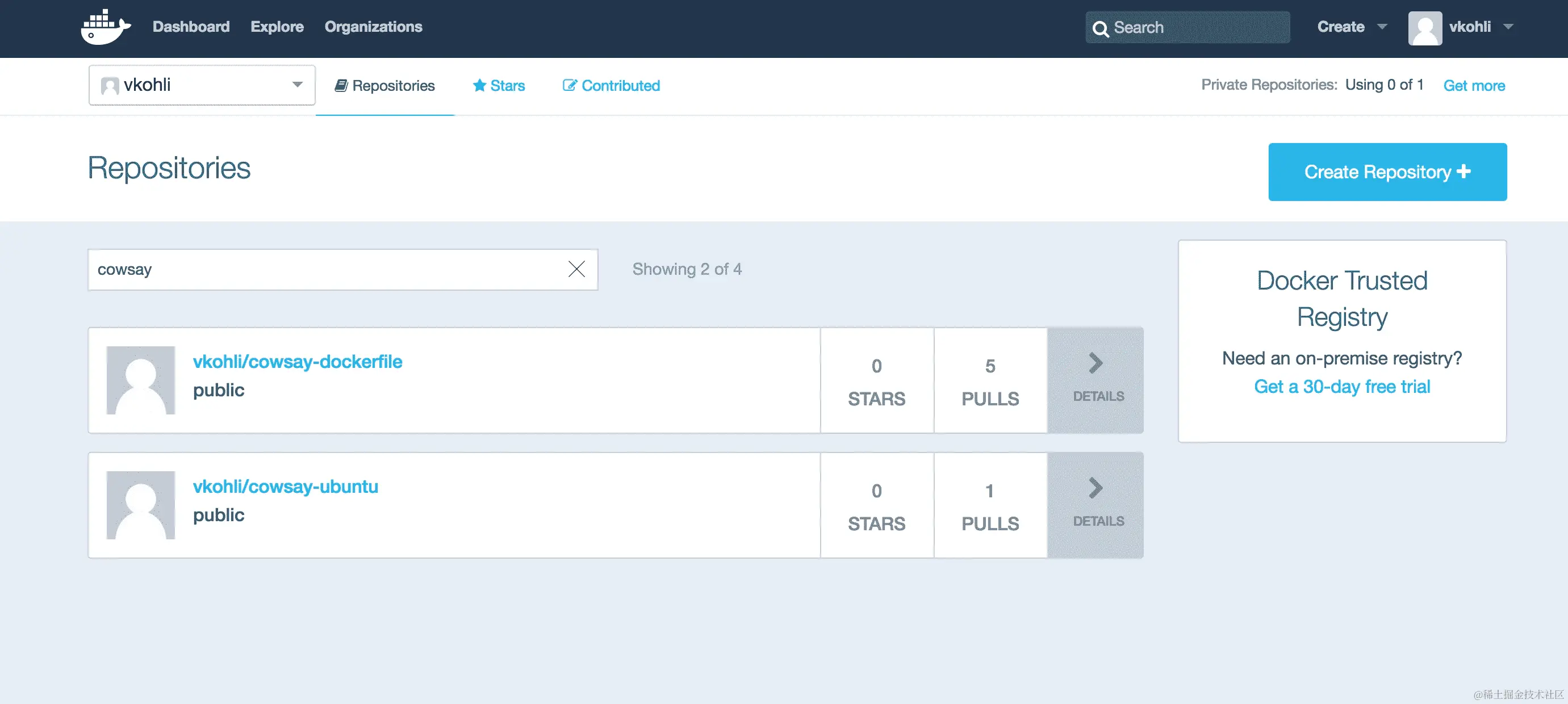This screenshot has width=1568, height=704.
Task: Click the vkohli avatar in the namespace selector
Action: 110,85
